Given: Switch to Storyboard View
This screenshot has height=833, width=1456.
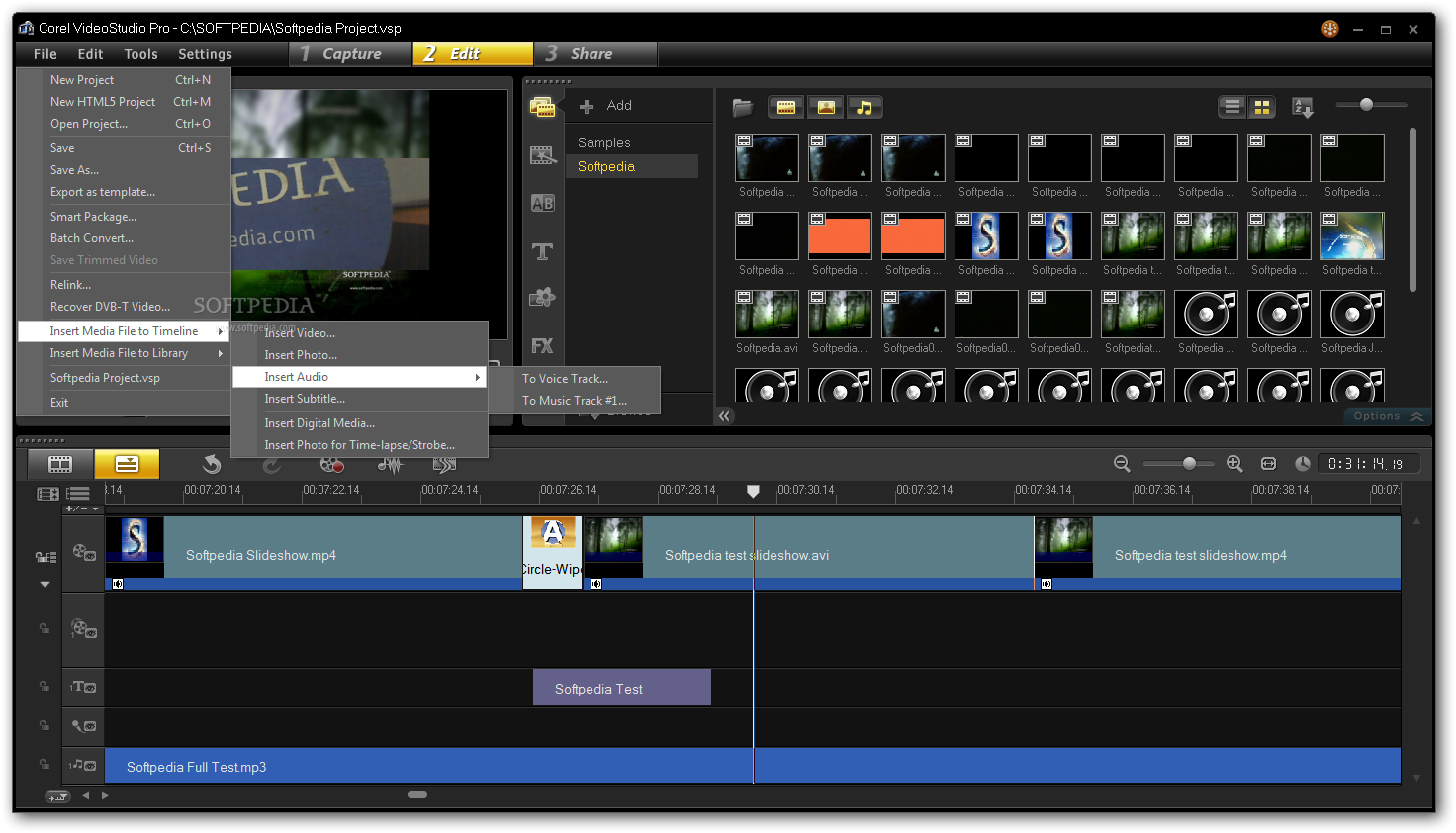Looking at the screenshot, I should pyautogui.click(x=60, y=463).
